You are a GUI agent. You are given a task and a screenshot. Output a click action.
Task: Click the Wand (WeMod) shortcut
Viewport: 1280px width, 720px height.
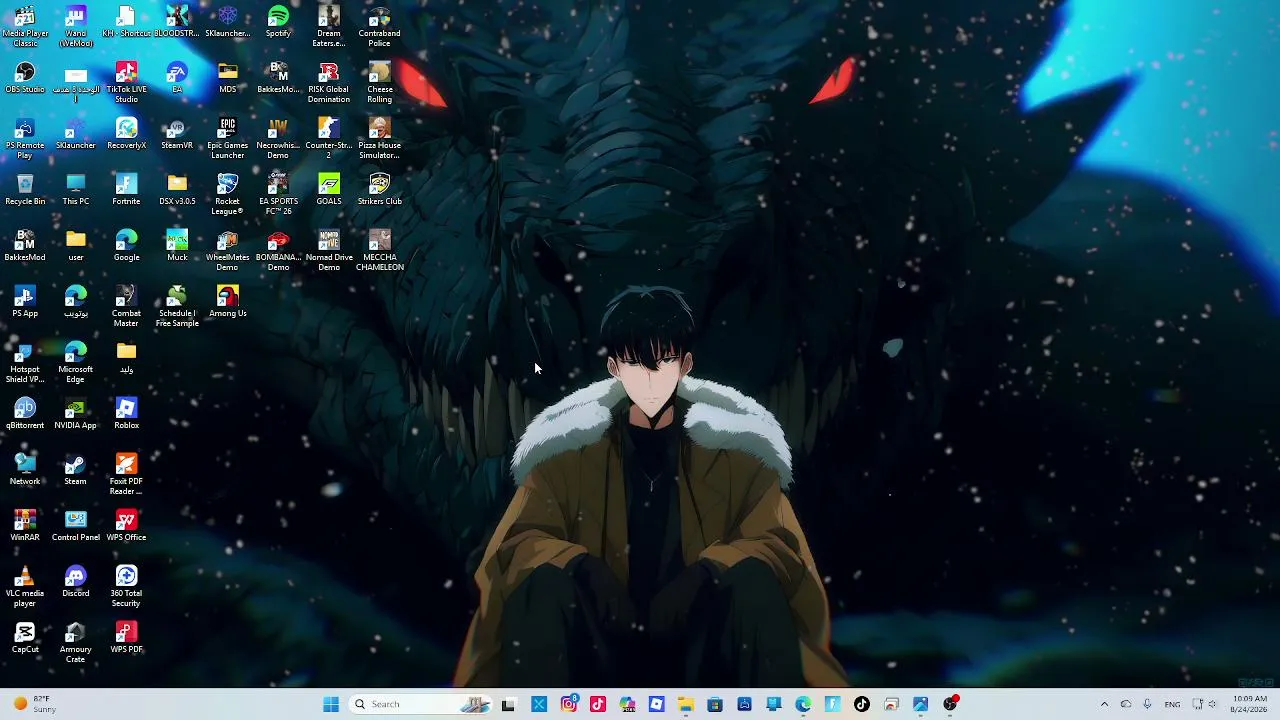tap(76, 27)
